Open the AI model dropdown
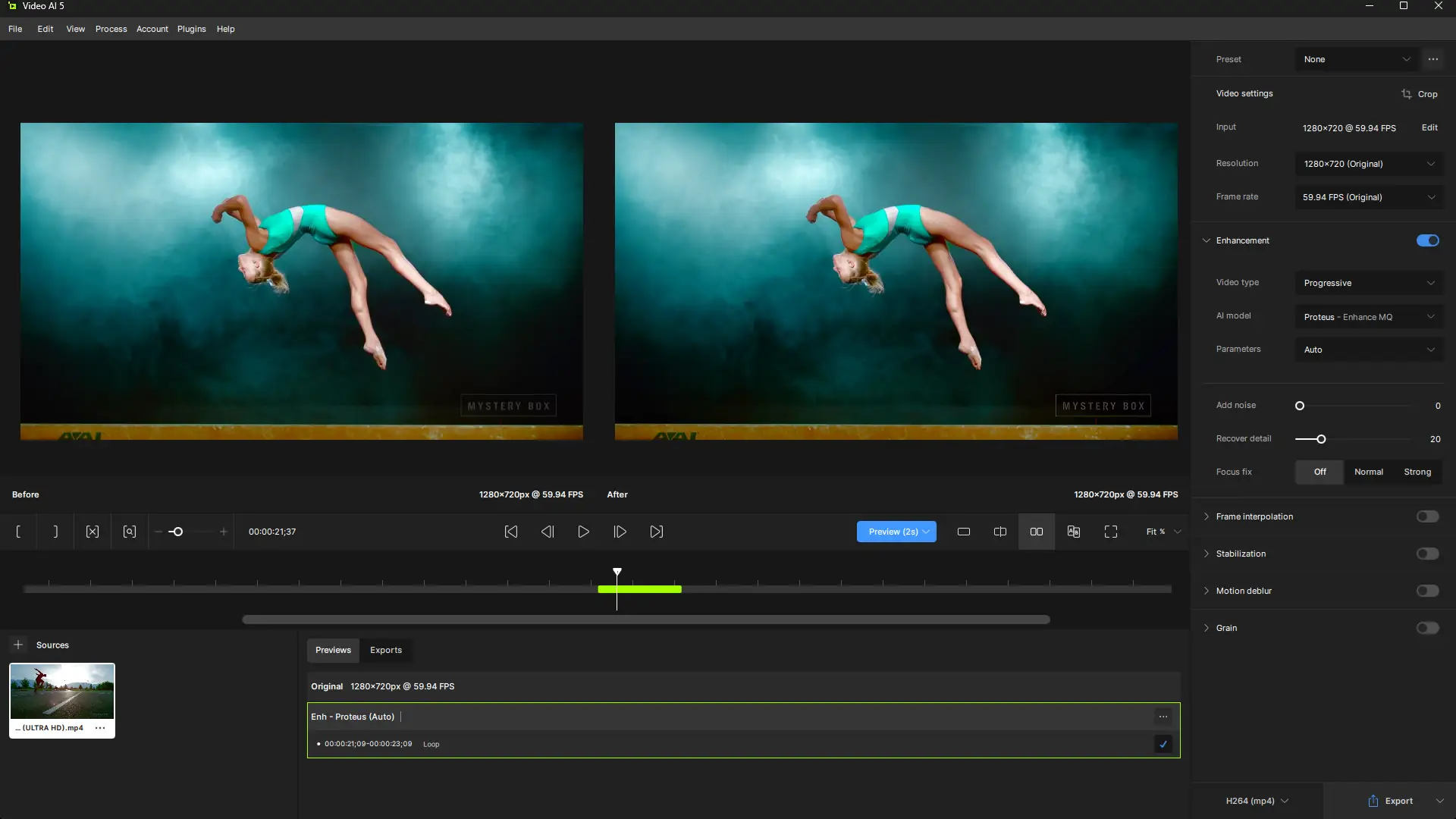This screenshot has width=1456, height=819. click(1368, 317)
